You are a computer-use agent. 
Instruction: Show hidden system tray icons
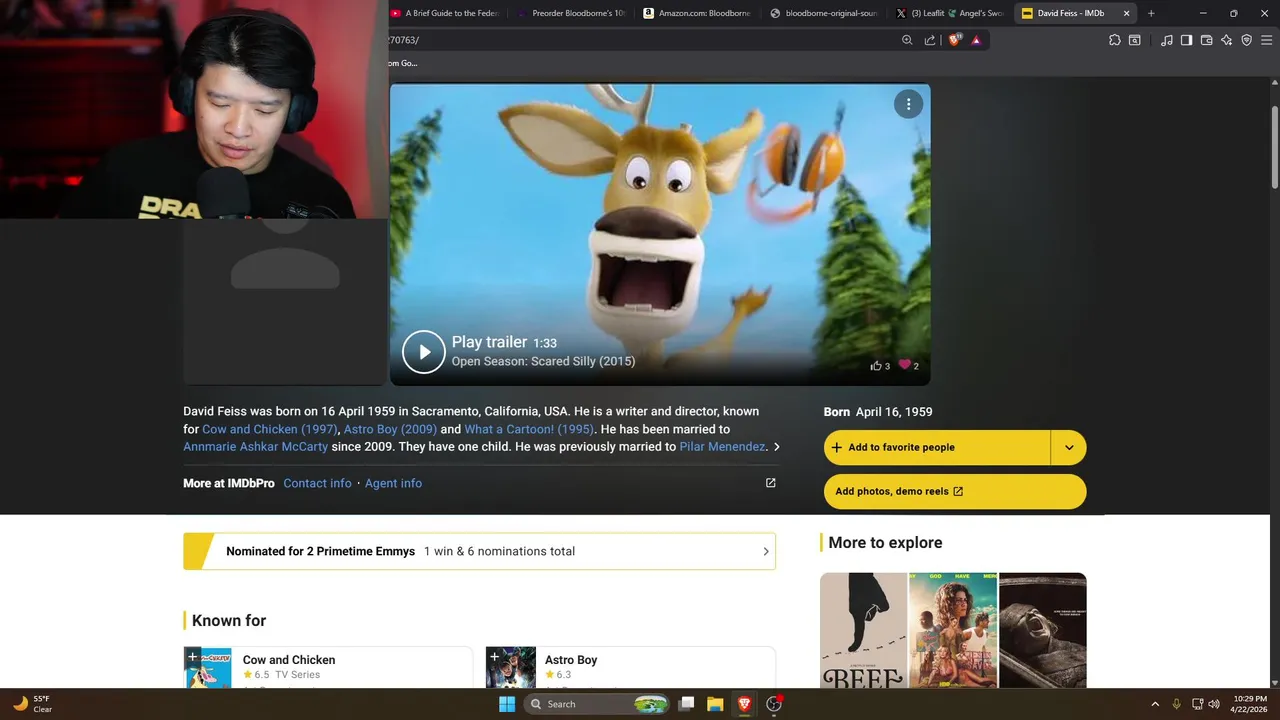point(1155,704)
